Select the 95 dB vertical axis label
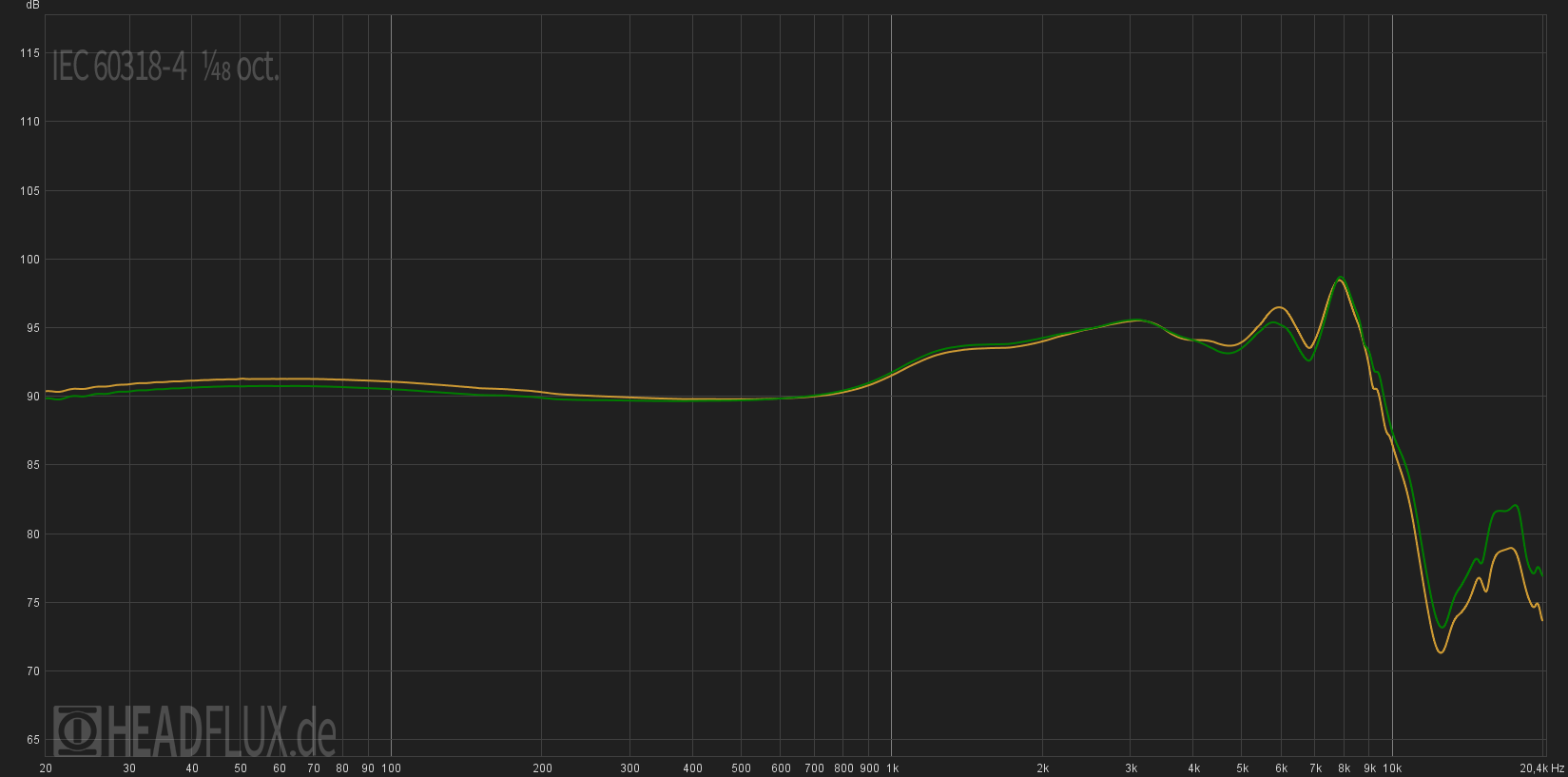The image size is (1568, 777). click(33, 328)
